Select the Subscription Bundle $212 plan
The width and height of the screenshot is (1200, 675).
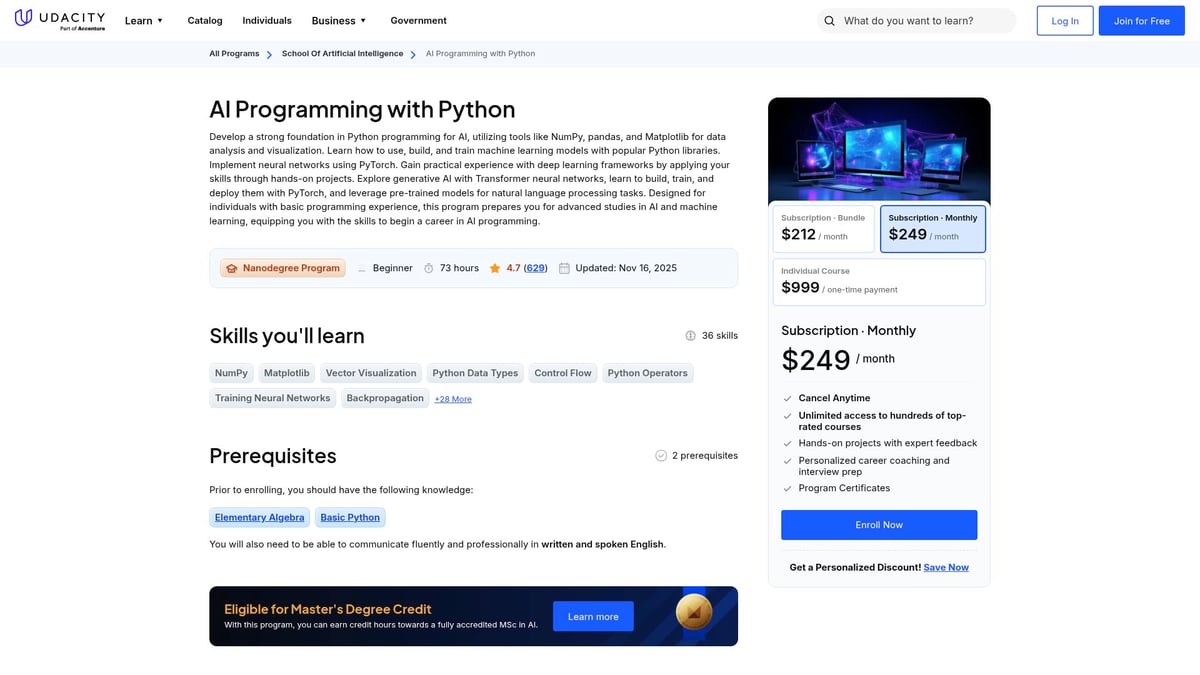(824, 229)
